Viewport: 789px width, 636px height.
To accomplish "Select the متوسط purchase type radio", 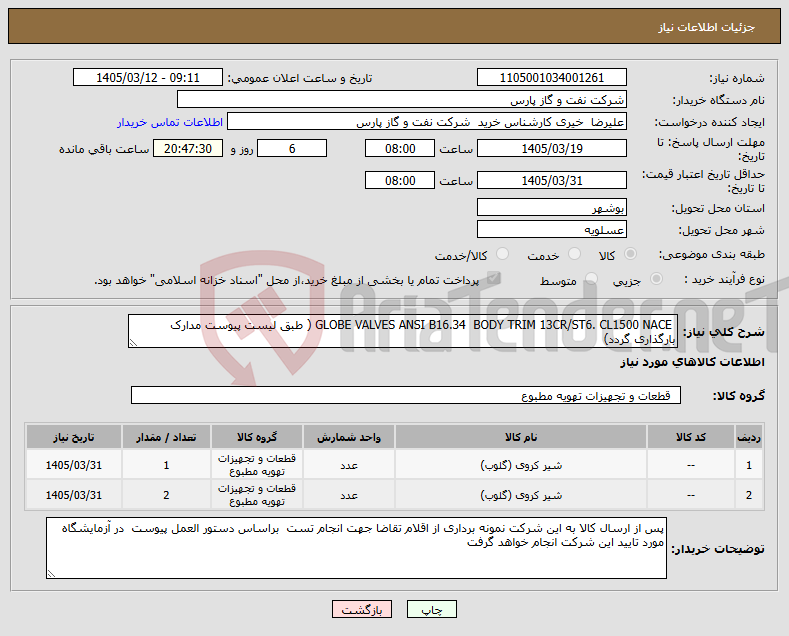I will coord(591,279).
